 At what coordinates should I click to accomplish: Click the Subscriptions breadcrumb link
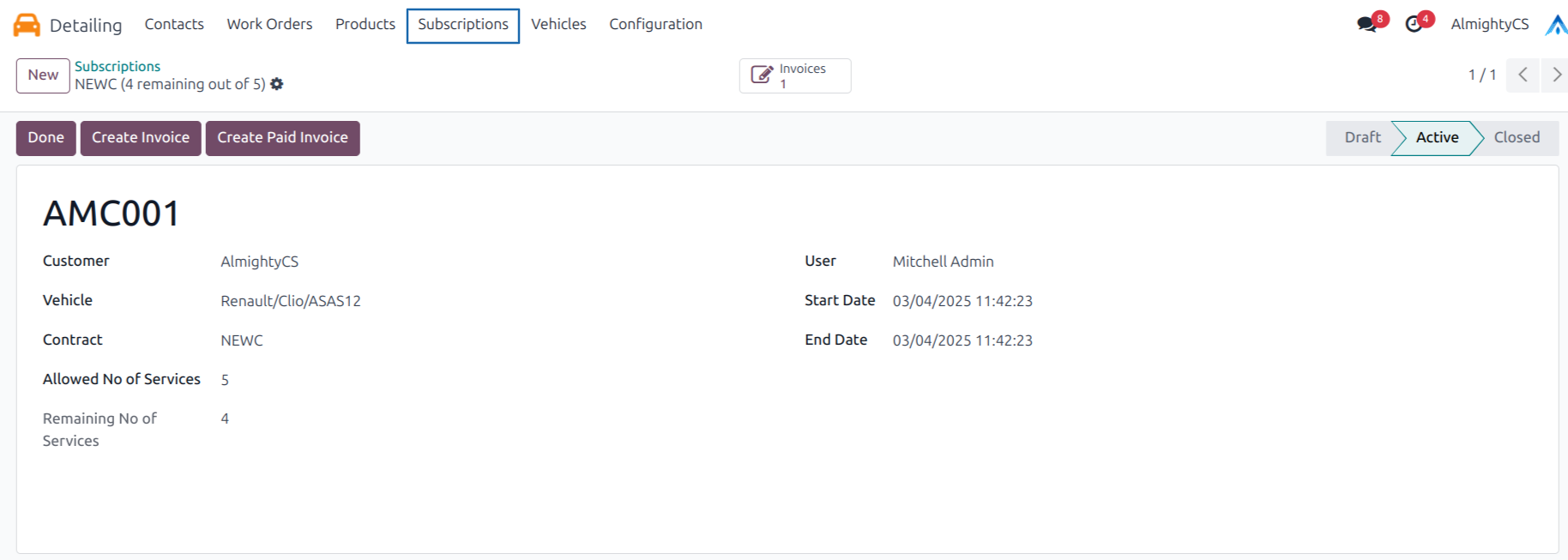point(118,66)
